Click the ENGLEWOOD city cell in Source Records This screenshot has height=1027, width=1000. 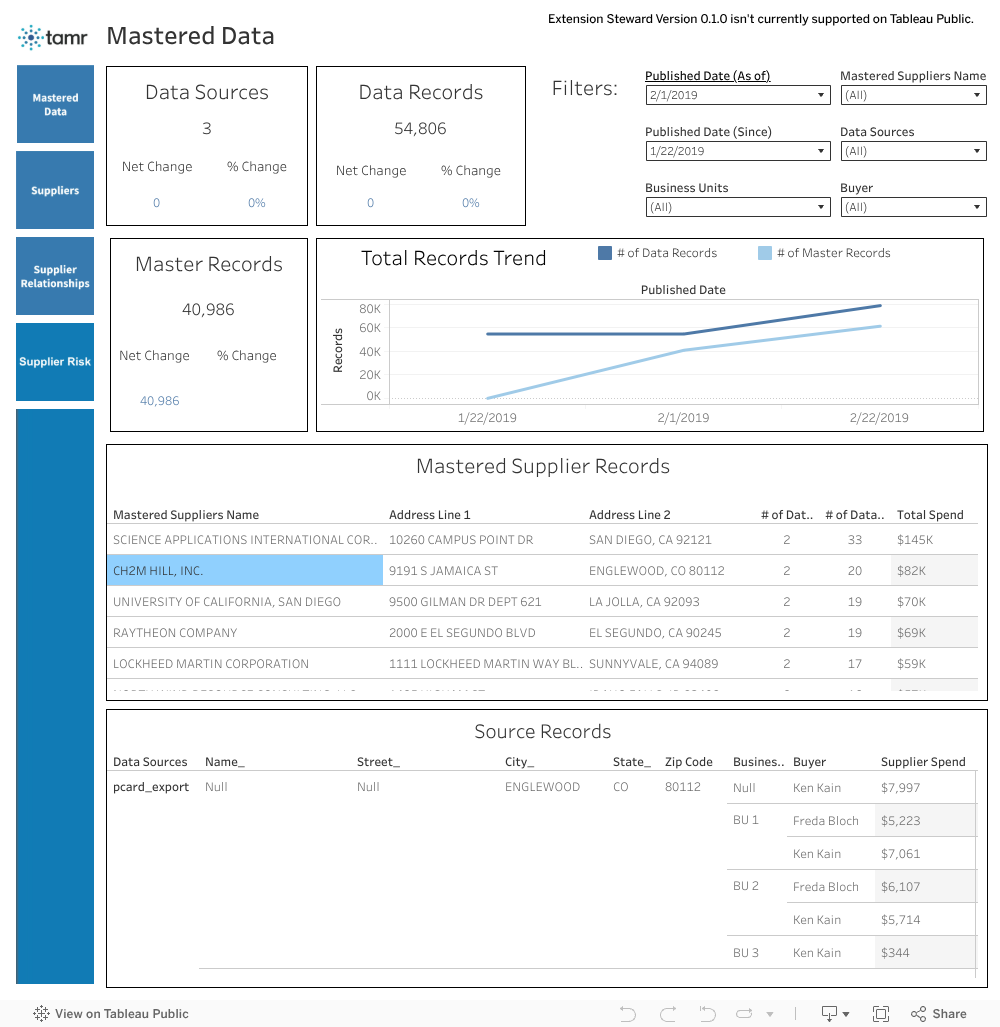pos(542,787)
